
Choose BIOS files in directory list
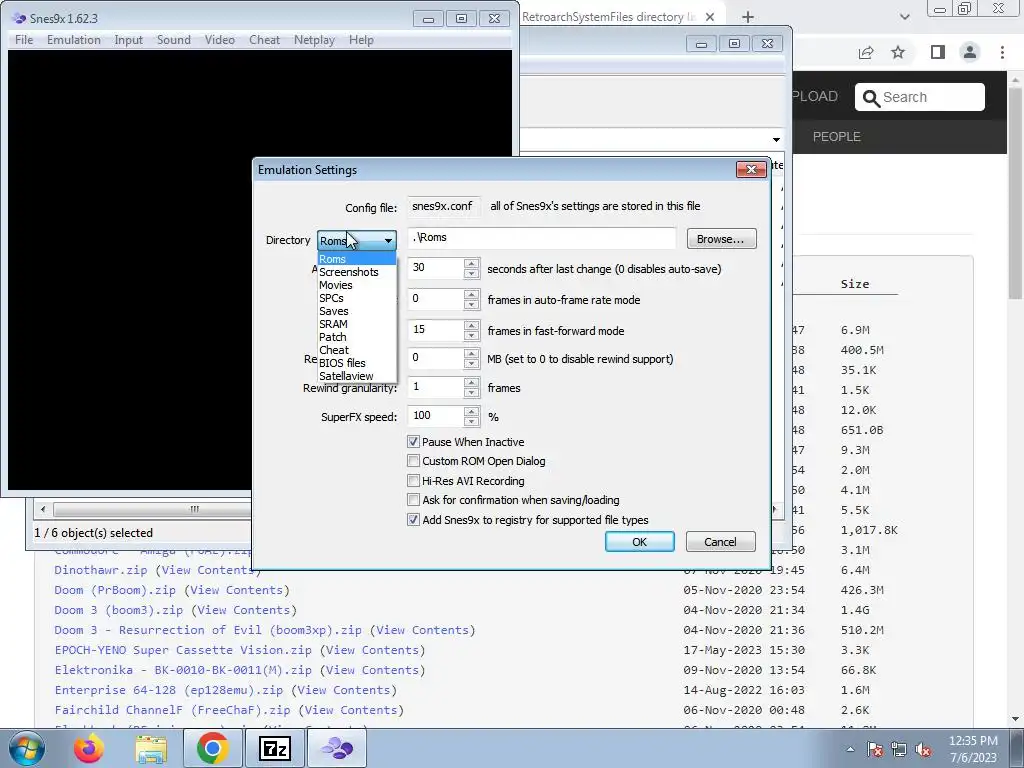pyautogui.click(x=357, y=363)
